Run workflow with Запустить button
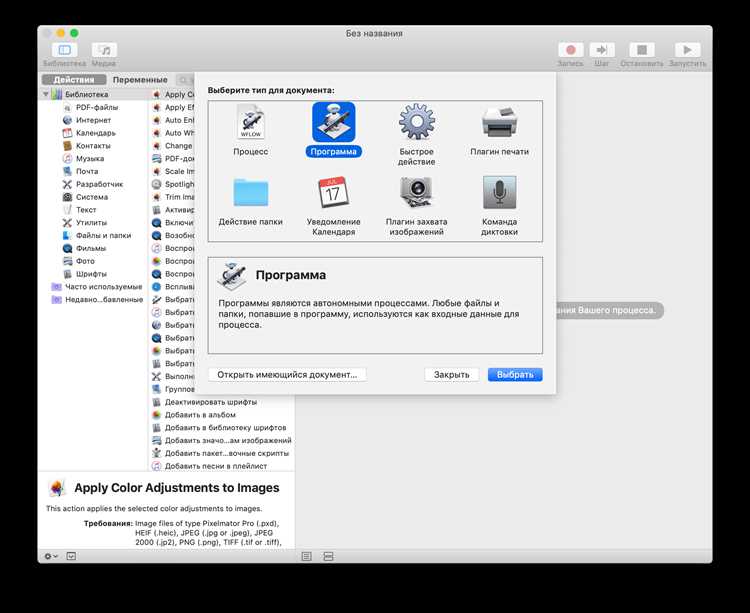Image resolution: width=750 pixels, height=613 pixels. coord(687,50)
